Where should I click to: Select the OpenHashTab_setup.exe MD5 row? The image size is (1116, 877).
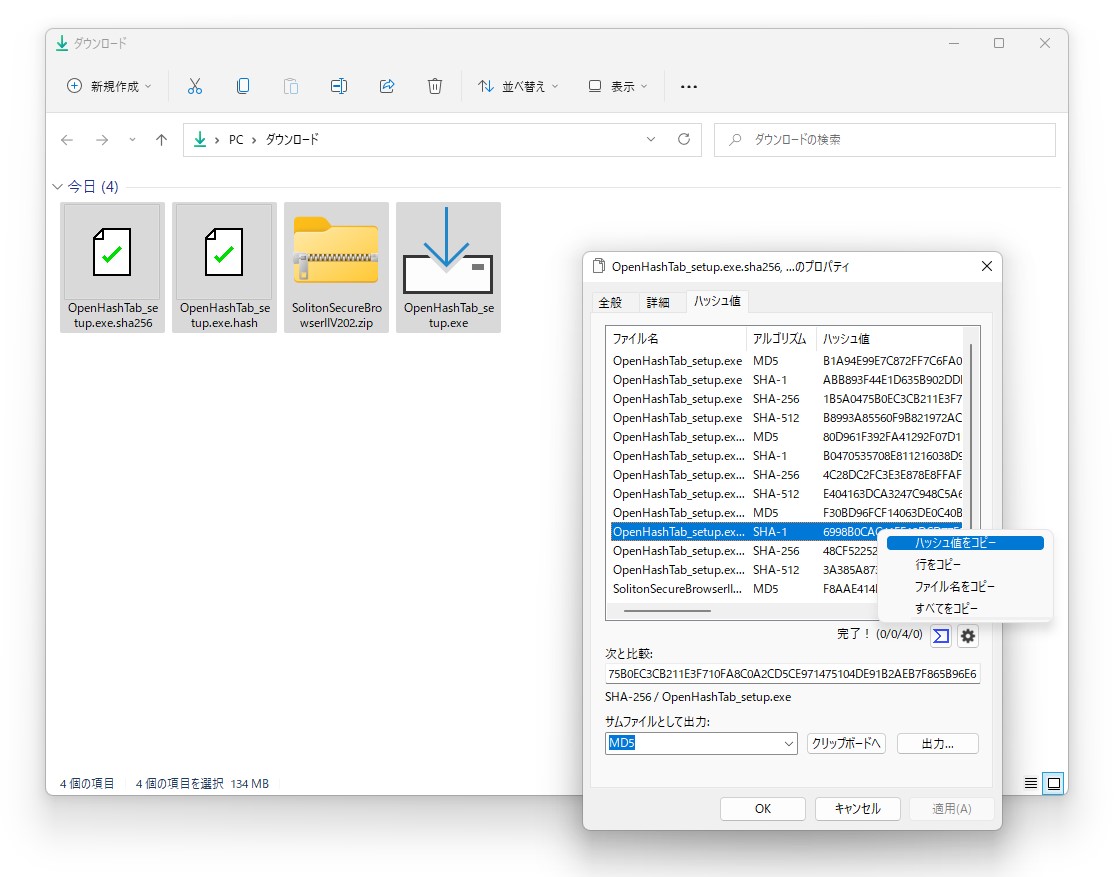pos(786,361)
